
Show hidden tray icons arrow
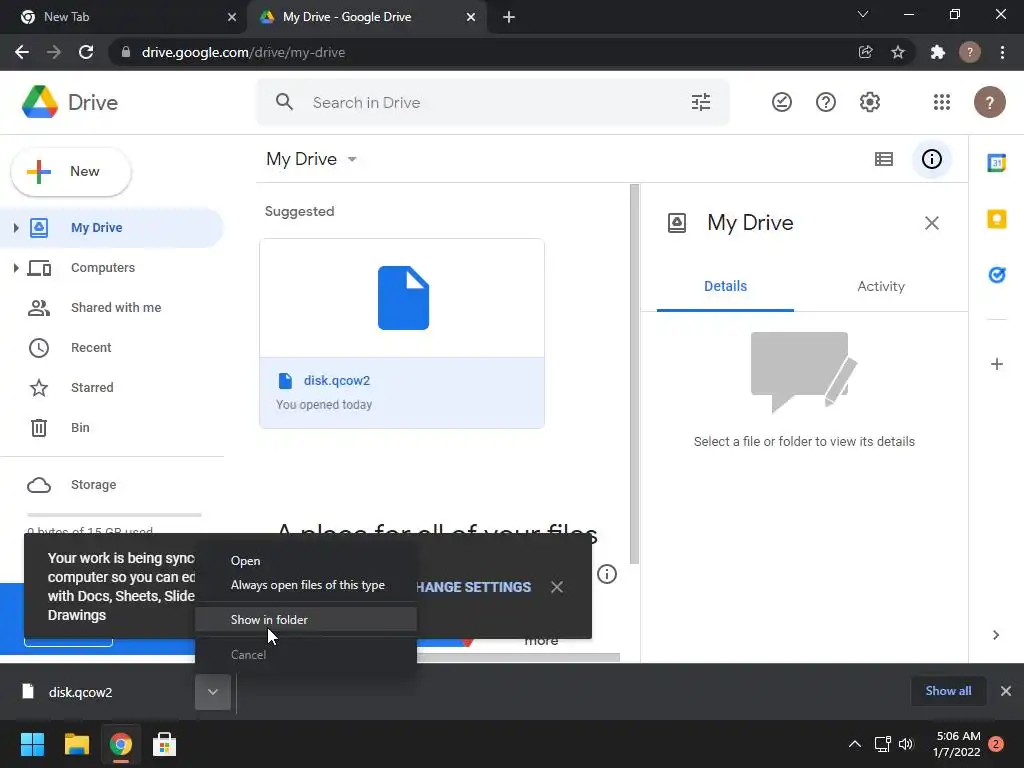pos(854,744)
